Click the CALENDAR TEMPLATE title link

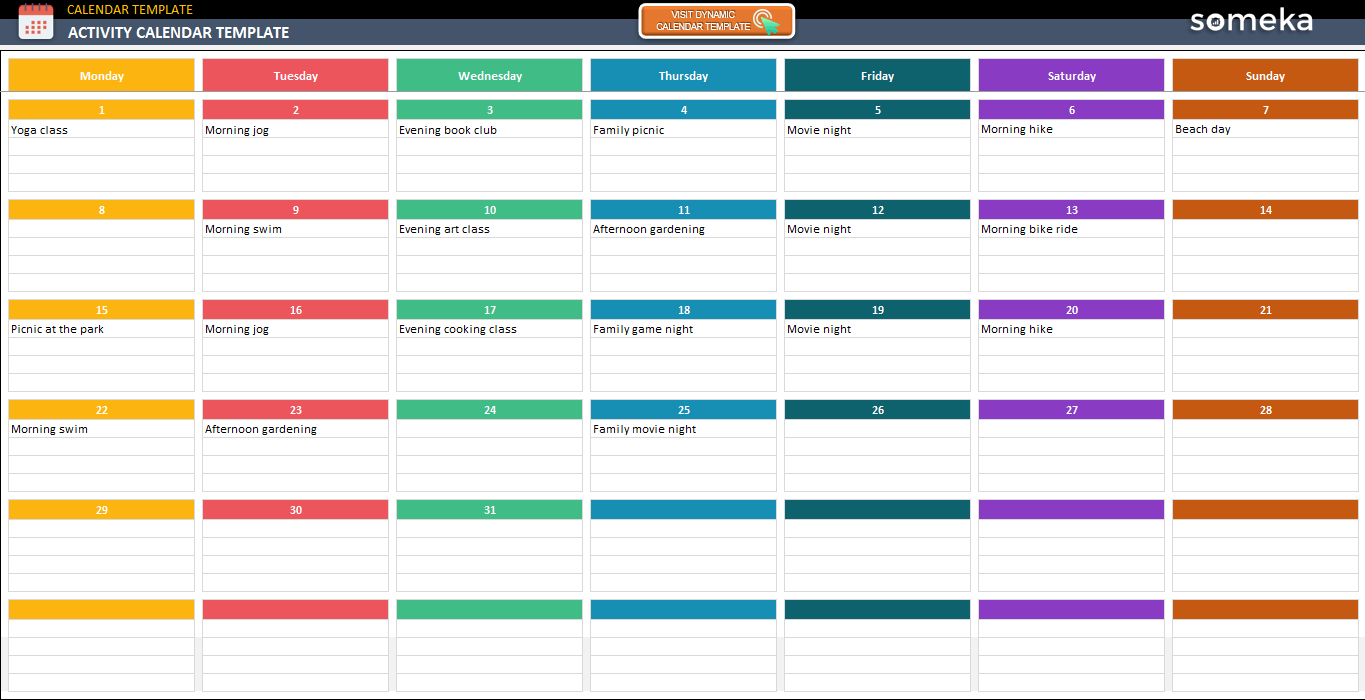[131, 9]
